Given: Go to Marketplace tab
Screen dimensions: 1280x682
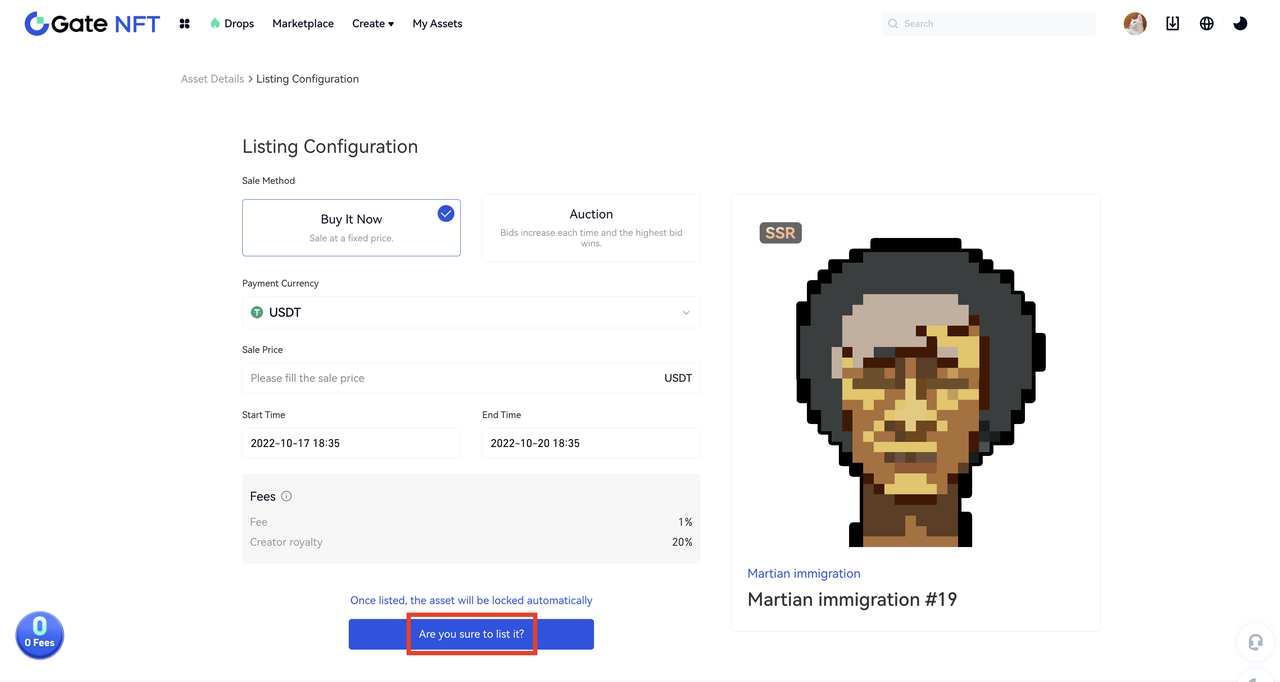Looking at the screenshot, I should [303, 24].
